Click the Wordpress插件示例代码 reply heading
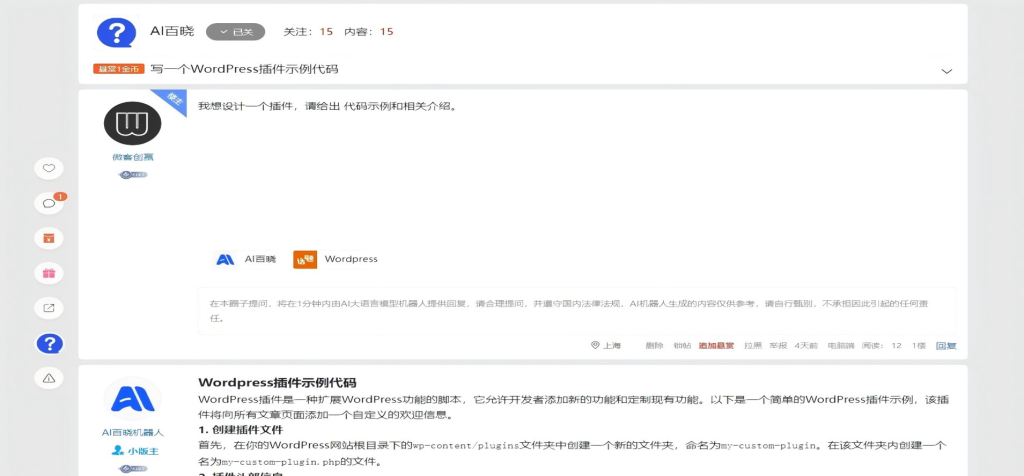1024x476 pixels. point(278,383)
